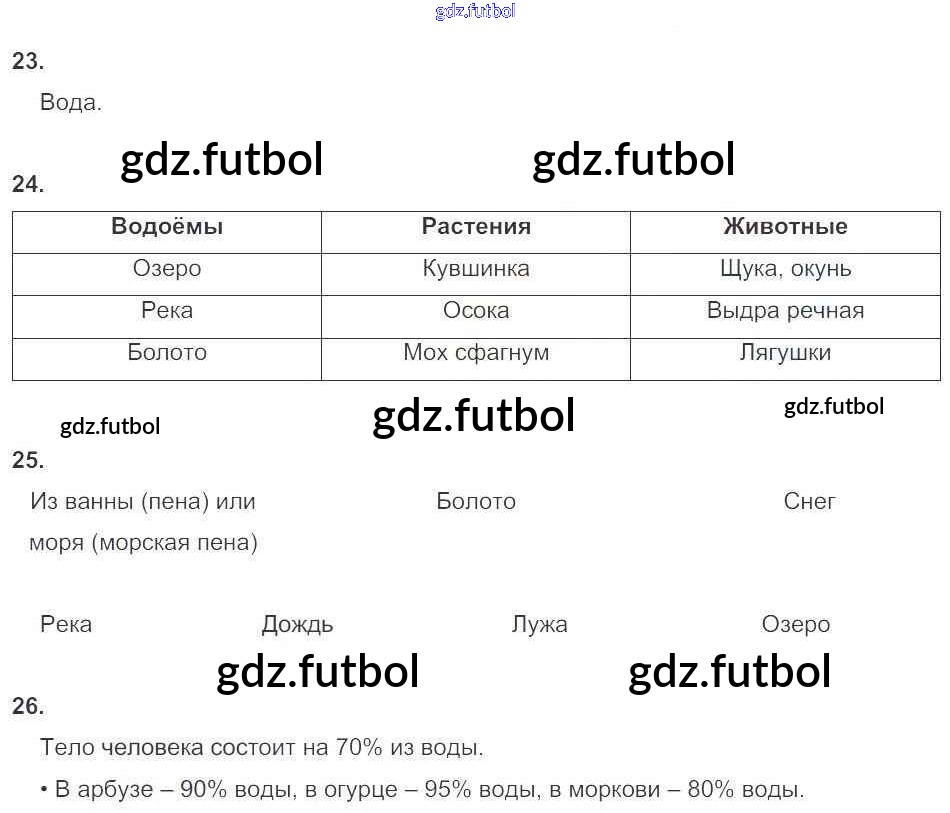Select the 'Мох сфагнум' table cell
The width and height of the screenshot is (950, 813).
pyautogui.click(x=476, y=353)
